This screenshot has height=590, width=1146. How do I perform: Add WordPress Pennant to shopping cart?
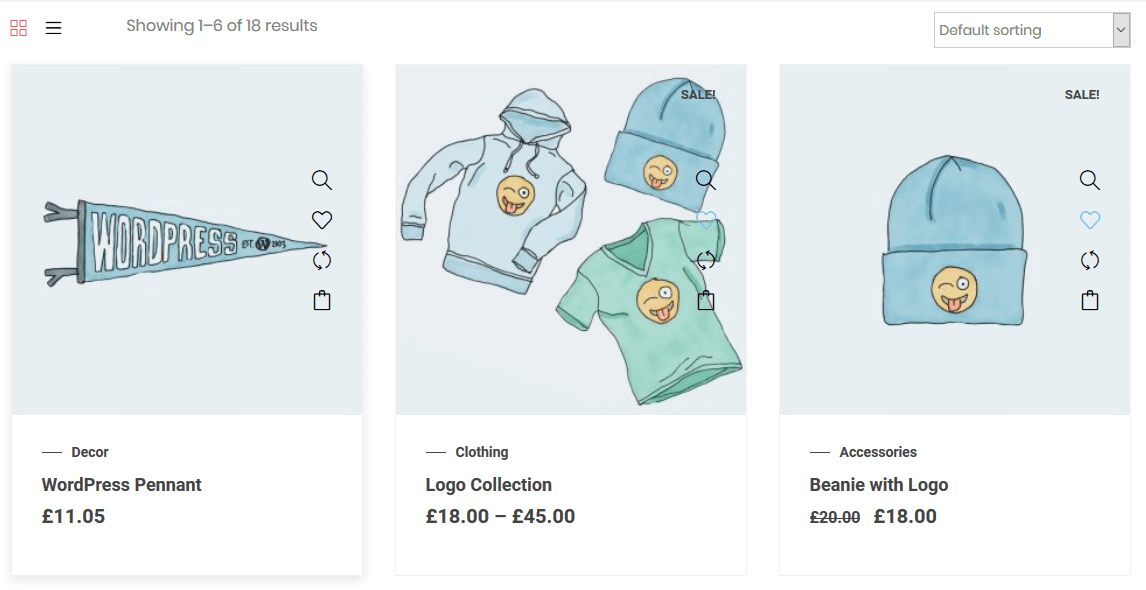click(x=321, y=300)
